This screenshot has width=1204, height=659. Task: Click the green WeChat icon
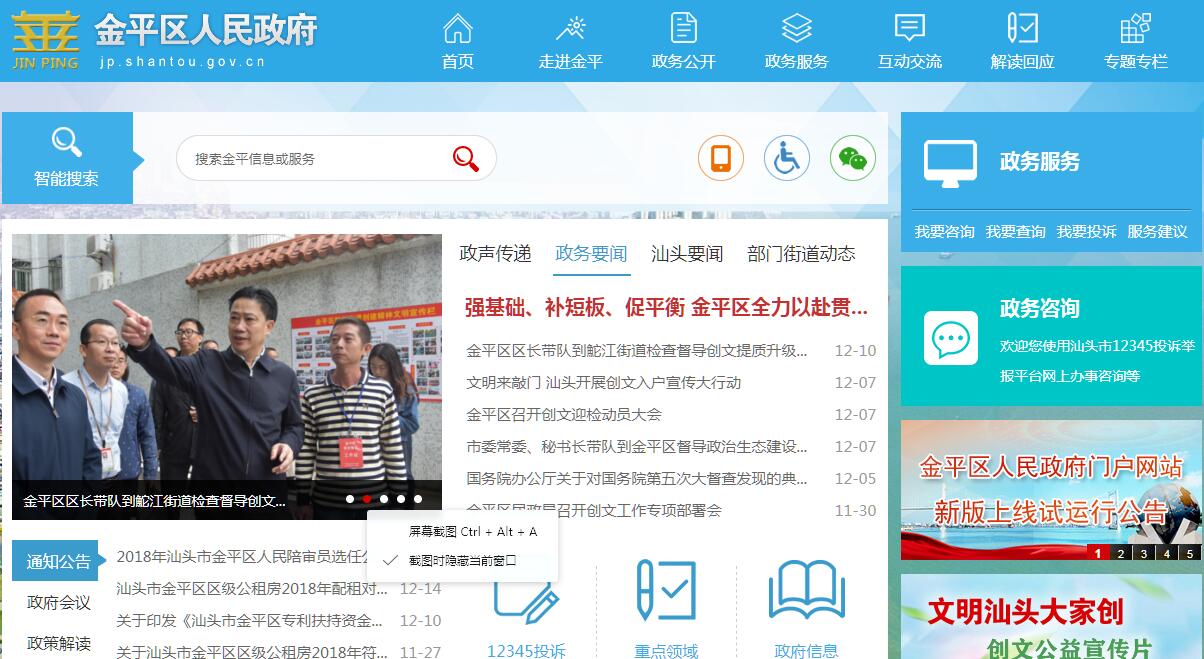pos(852,158)
